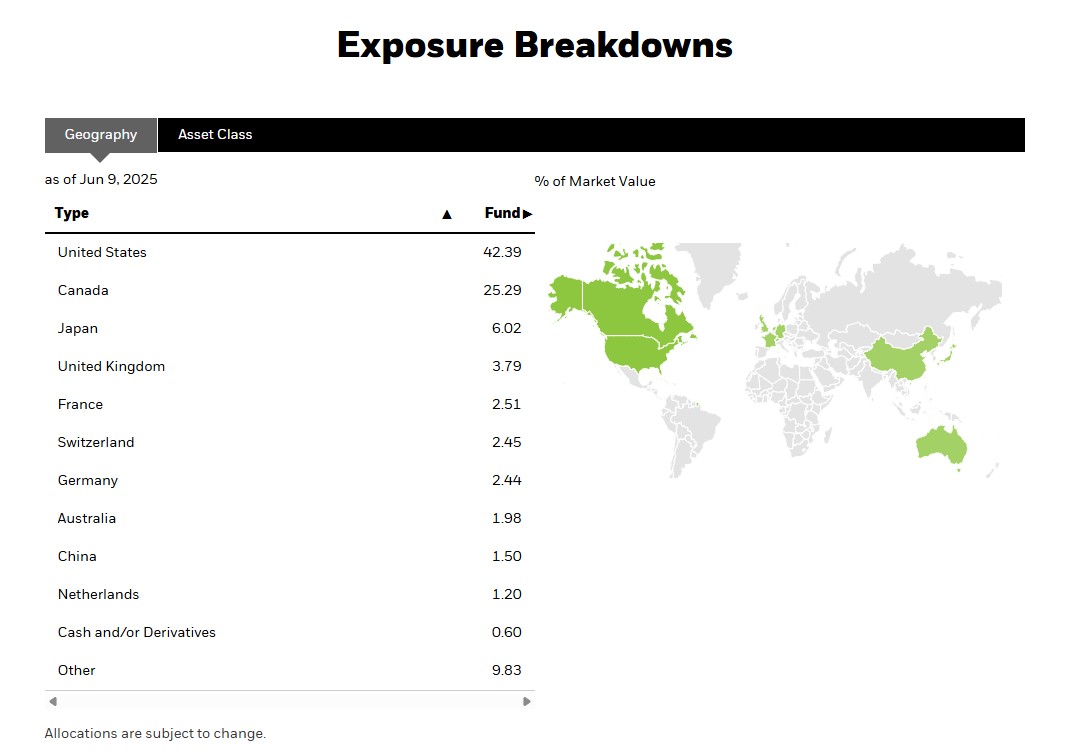The image size is (1091, 755).
Task: Click the right scroll arrow below the table
Action: coord(527,701)
